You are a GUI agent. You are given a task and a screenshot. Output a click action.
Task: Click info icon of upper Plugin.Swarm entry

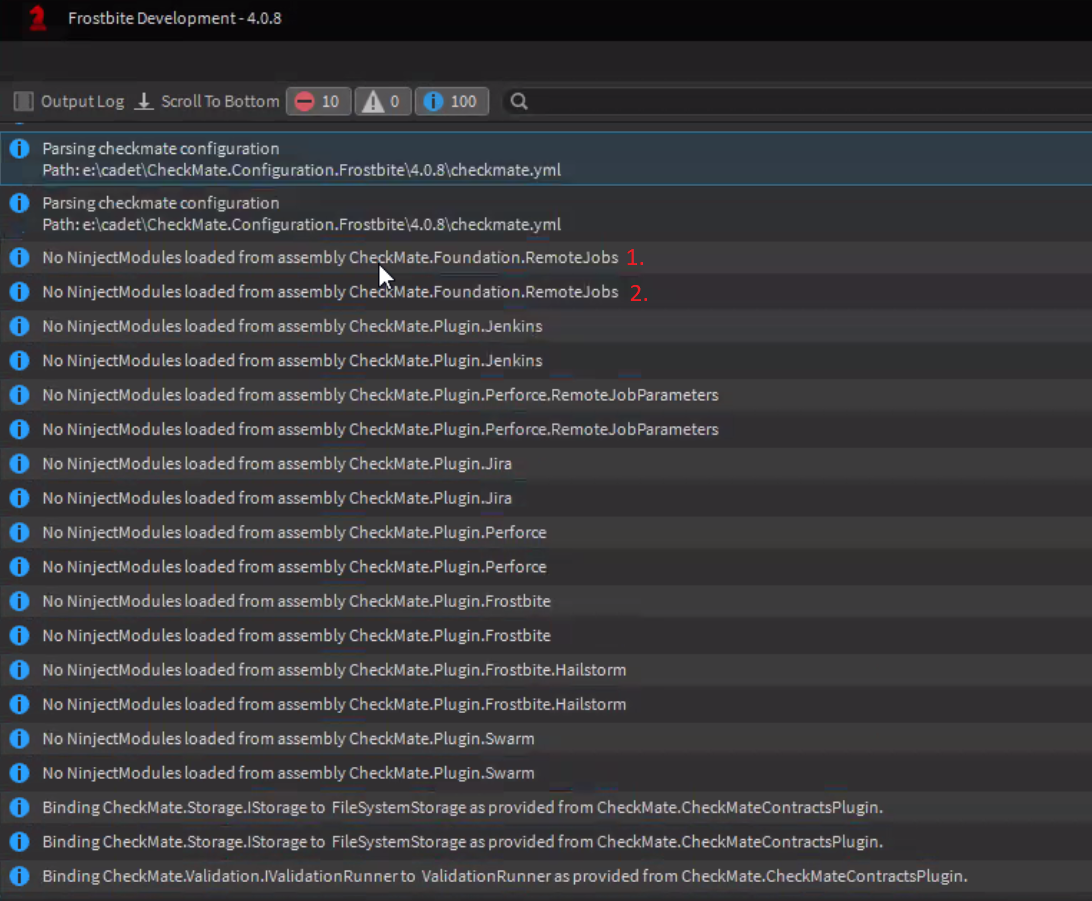(x=20, y=739)
